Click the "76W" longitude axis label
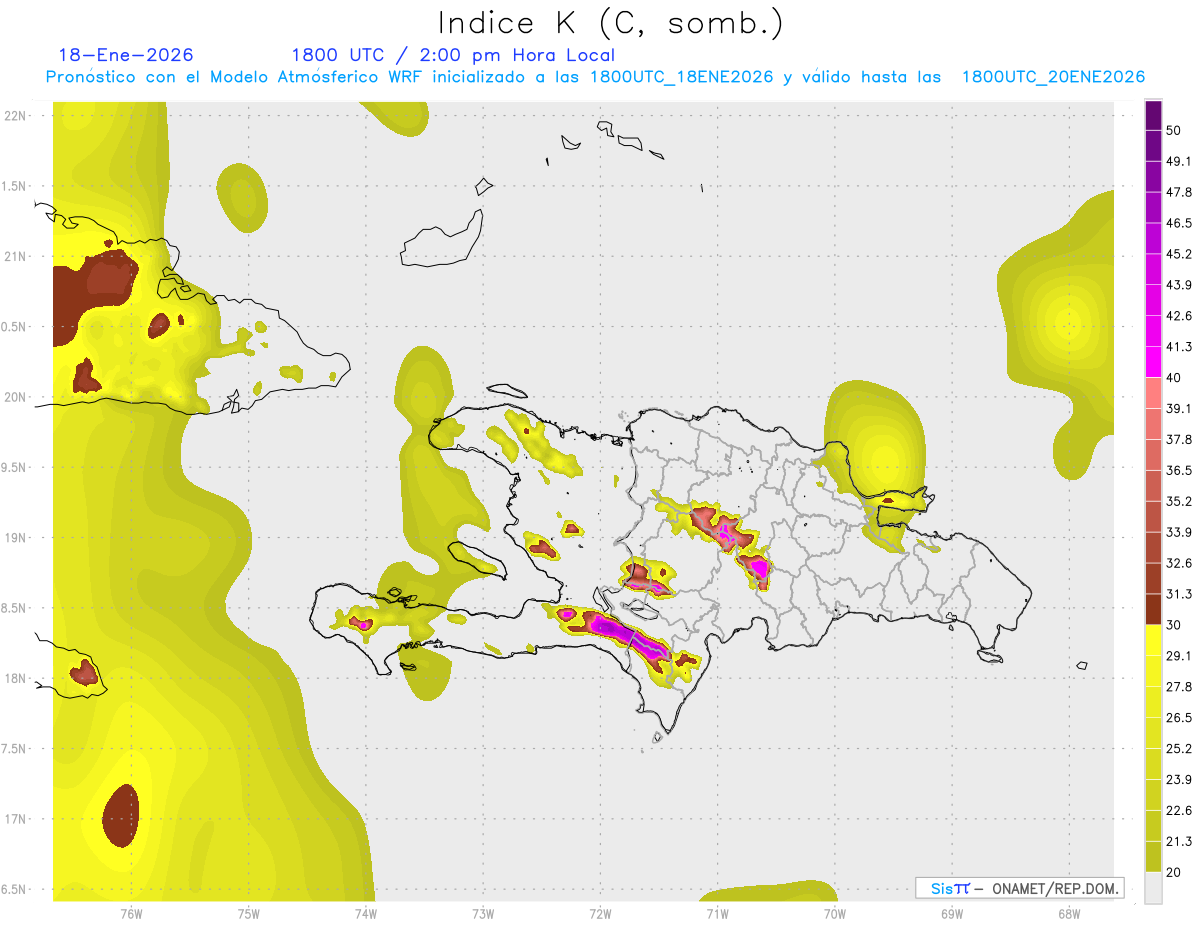This screenshot has width=1200, height=927. coord(132,914)
